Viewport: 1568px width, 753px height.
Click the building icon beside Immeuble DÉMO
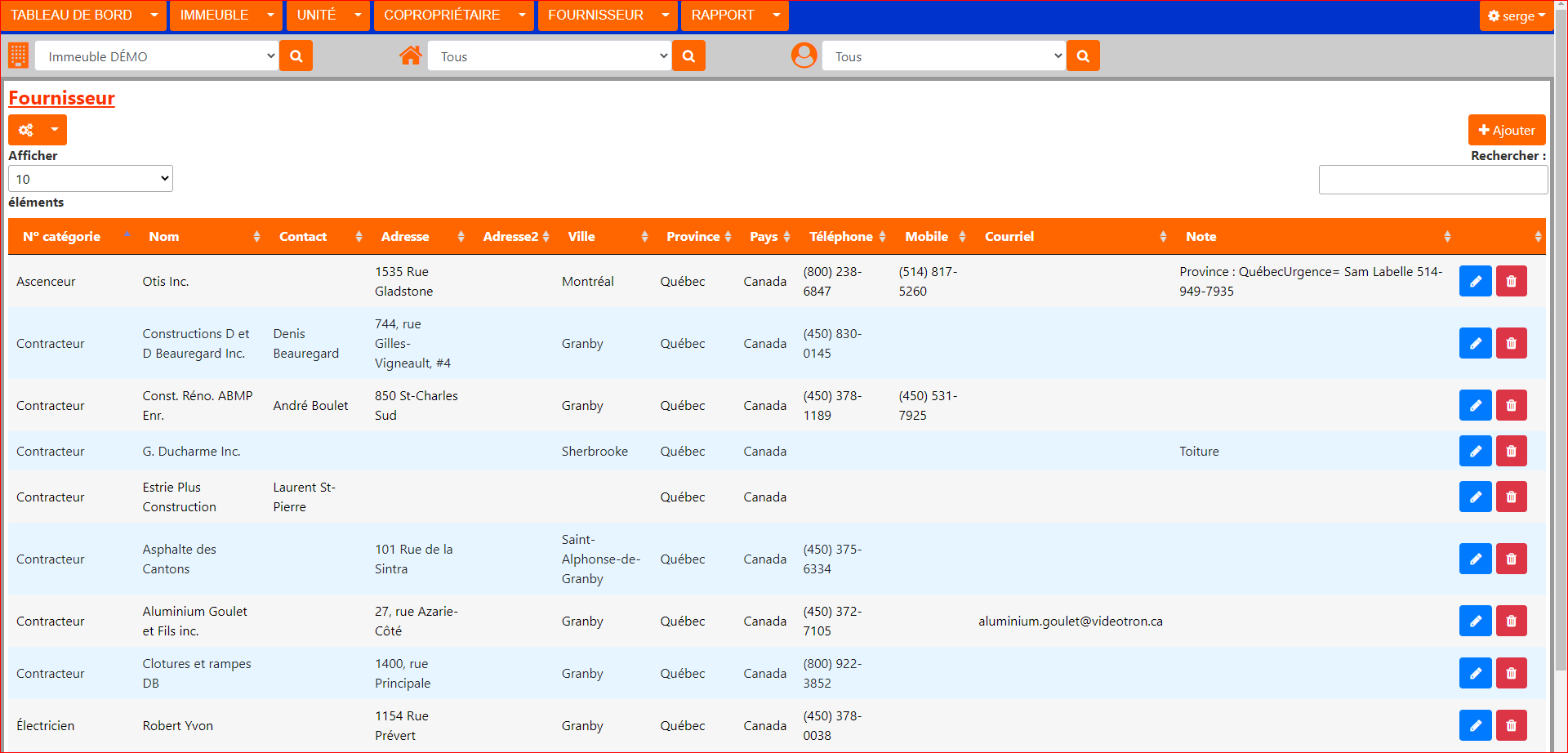point(18,56)
